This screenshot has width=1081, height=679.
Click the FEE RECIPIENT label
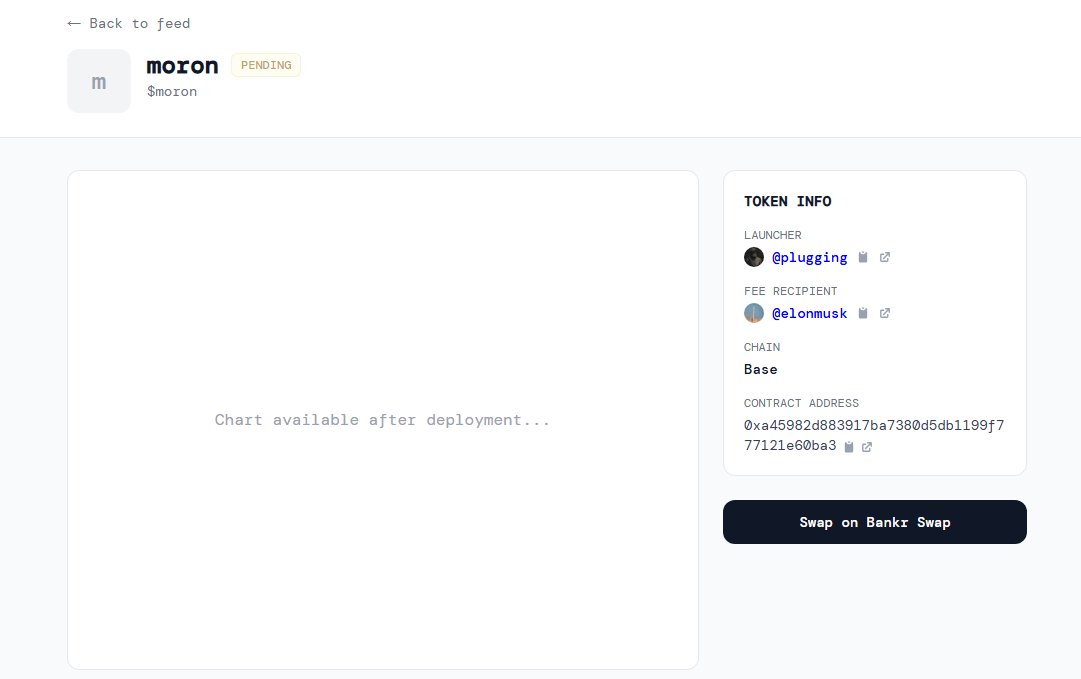click(790, 291)
